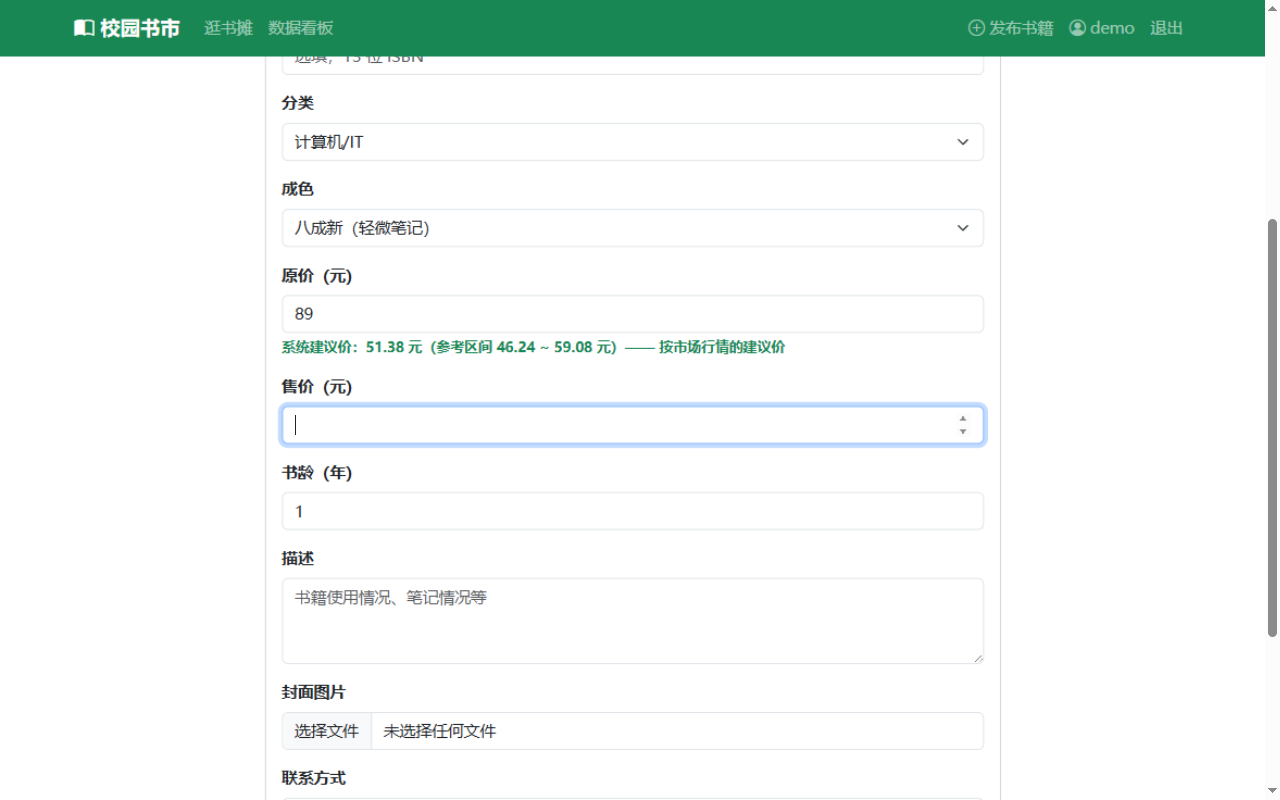The height and width of the screenshot is (800, 1280).
Task: Click into the 售价 price input
Action: coord(632,425)
